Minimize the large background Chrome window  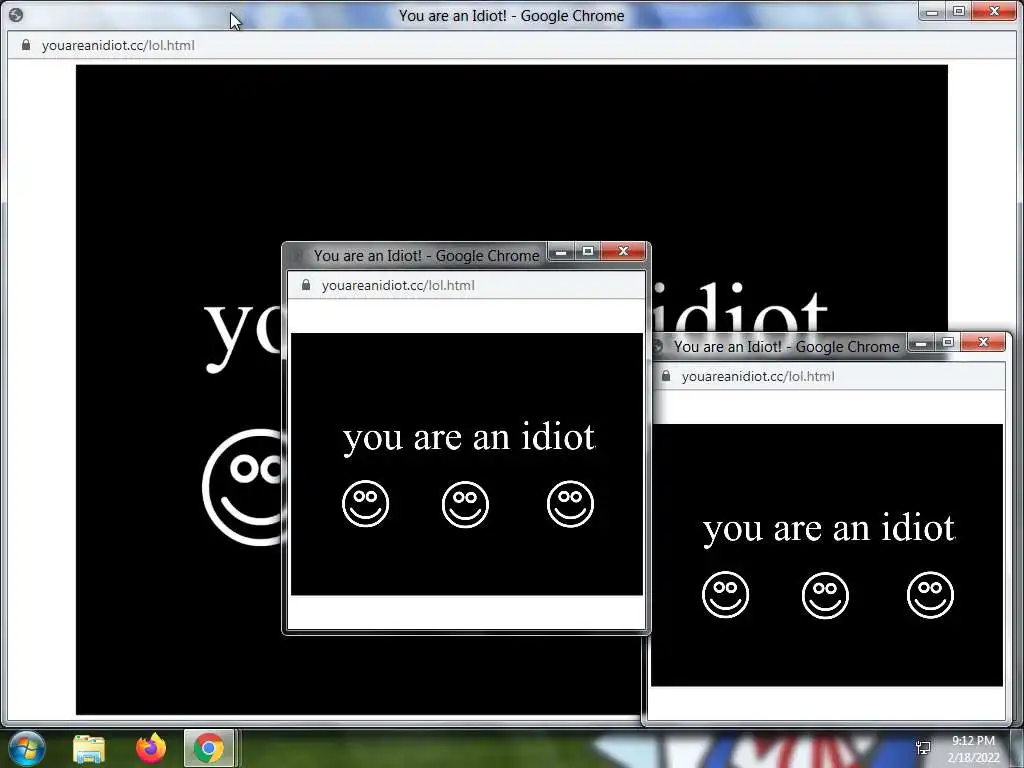point(932,12)
